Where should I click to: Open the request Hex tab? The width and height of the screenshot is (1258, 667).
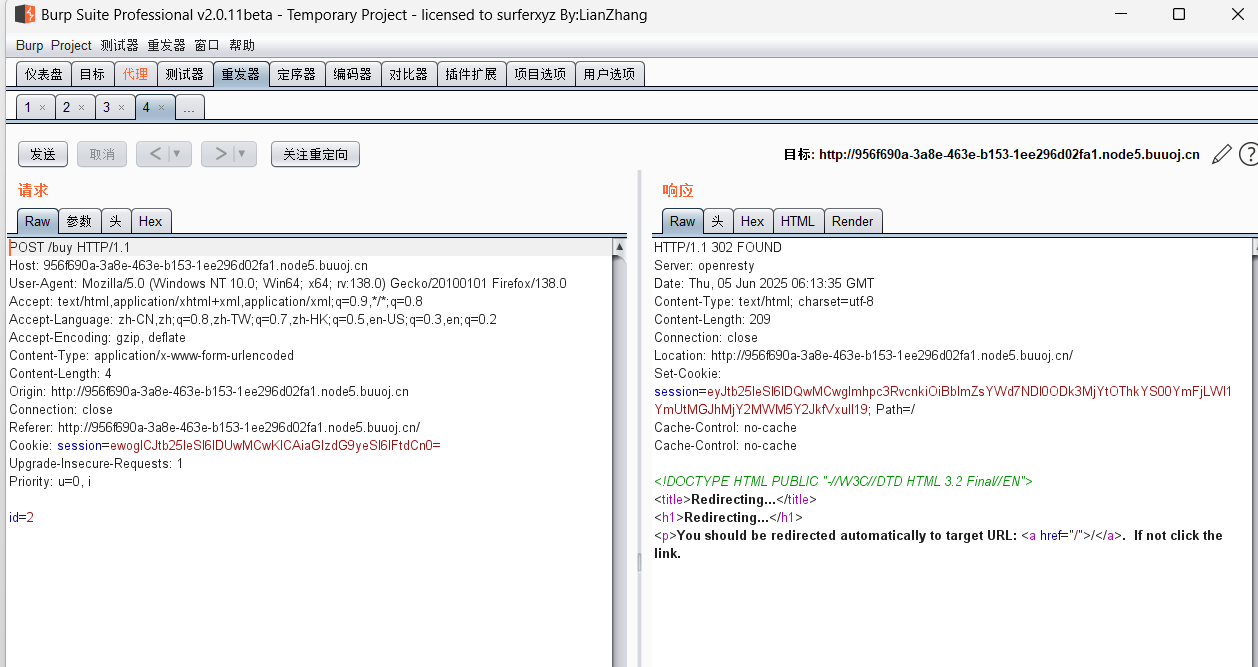coord(150,221)
